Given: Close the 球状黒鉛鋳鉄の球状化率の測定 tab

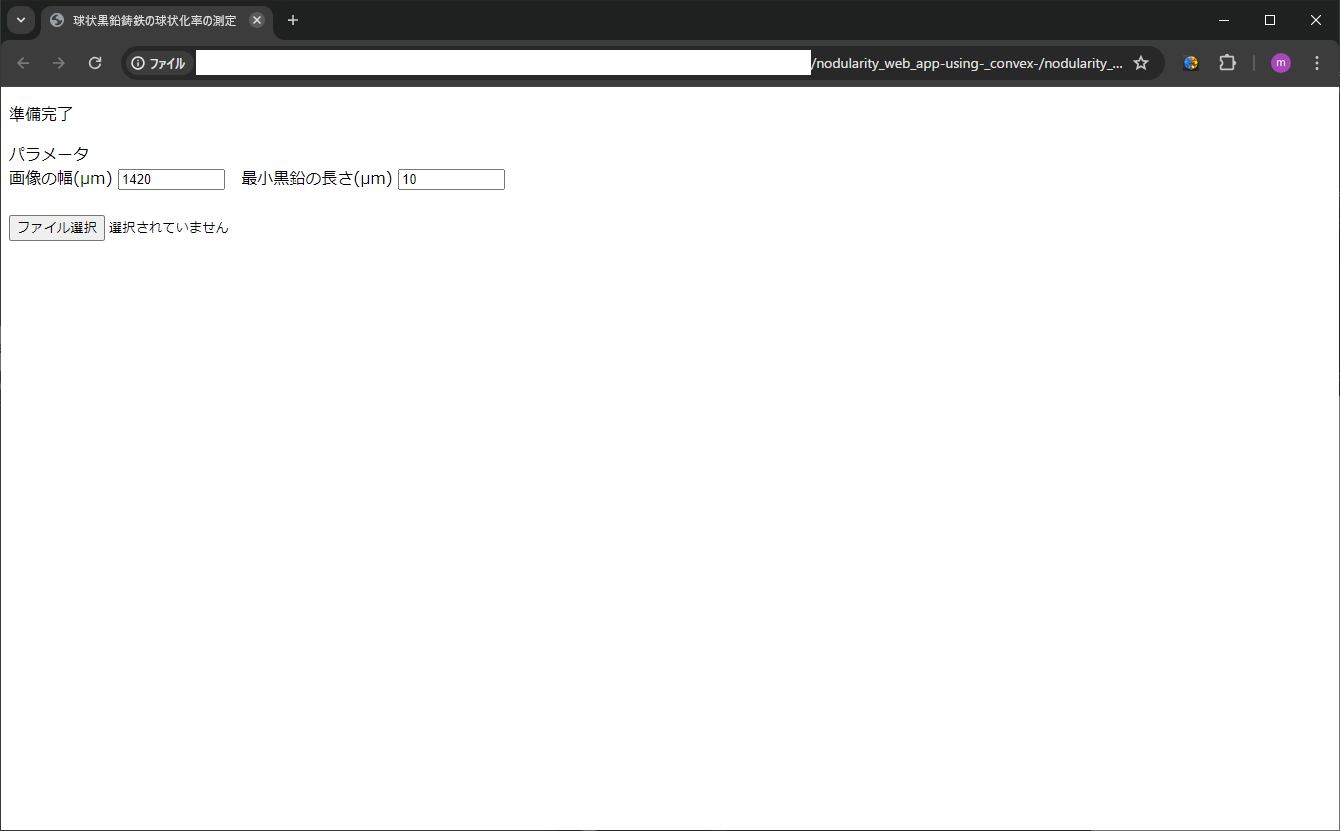Looking at the screenshot, I should point(257,20).
